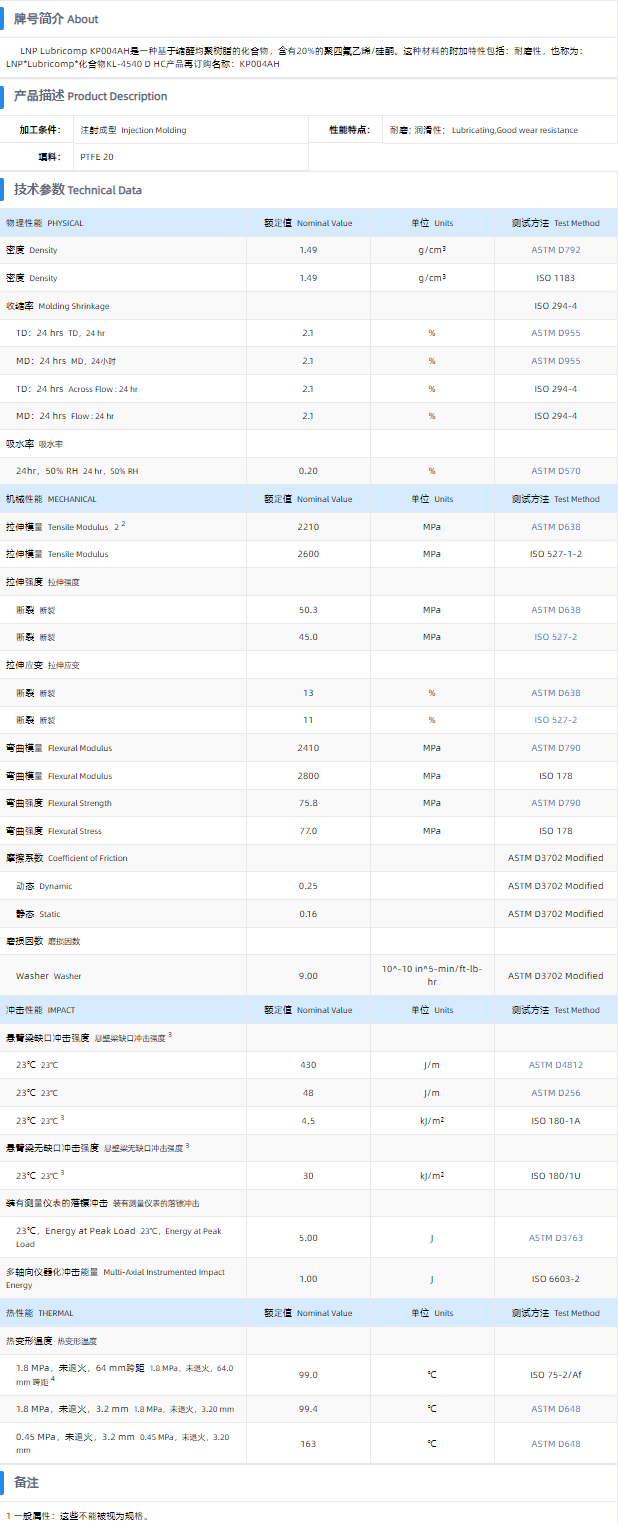Open ASTM D790 in the 2410 MPa row

click(556, 748)
